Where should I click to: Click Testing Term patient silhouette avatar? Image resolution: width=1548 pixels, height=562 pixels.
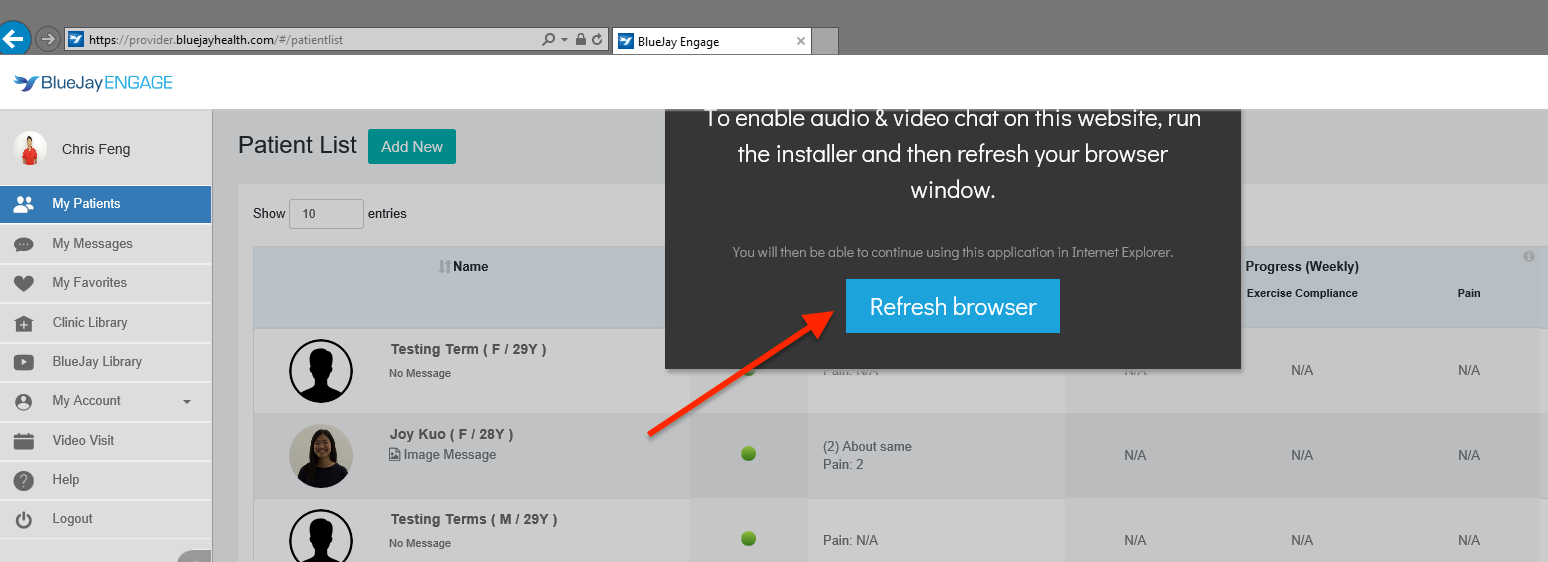click(321, 371)
